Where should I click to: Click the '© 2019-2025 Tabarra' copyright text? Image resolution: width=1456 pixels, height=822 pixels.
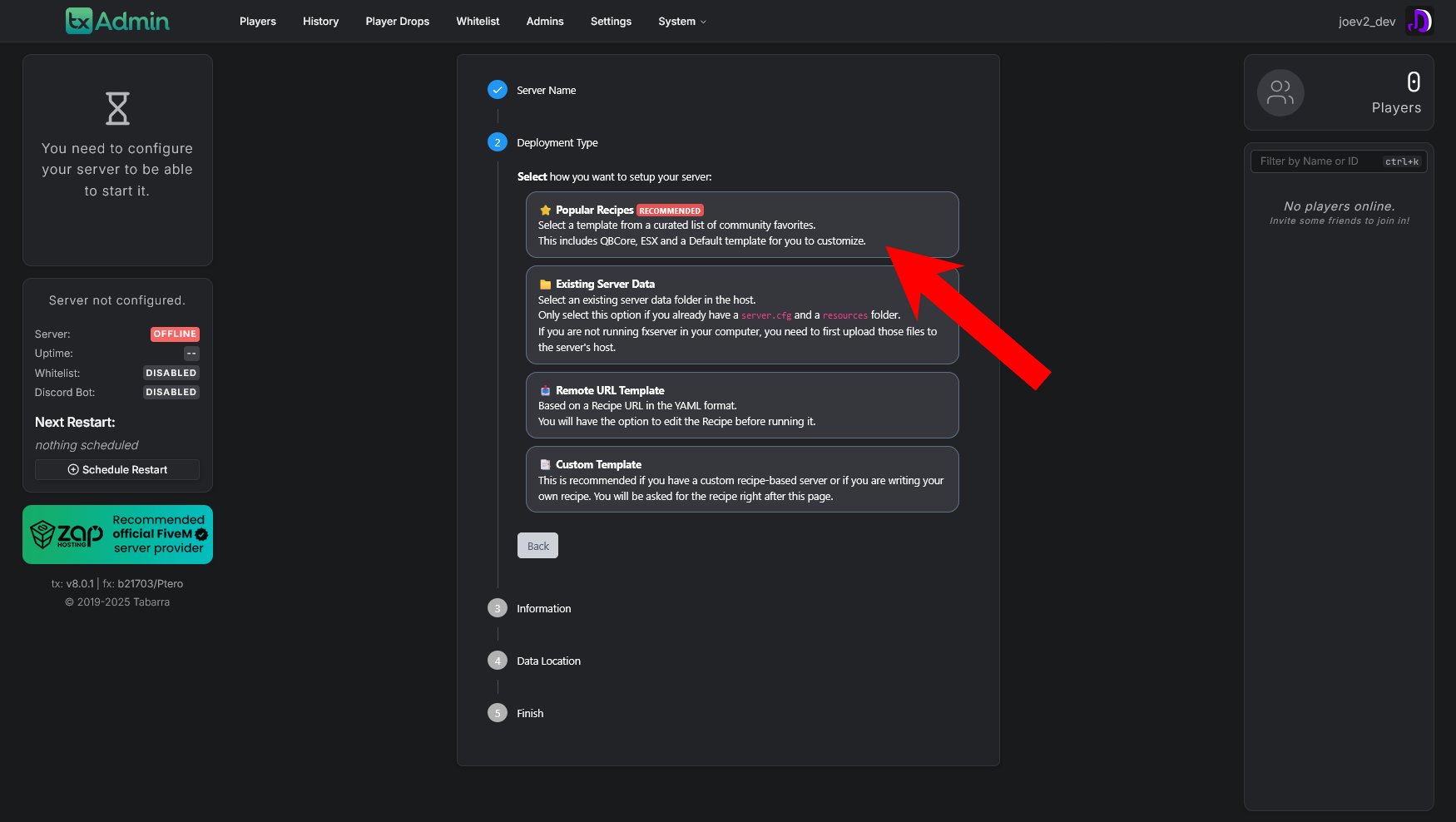click(x=117, y=602)
